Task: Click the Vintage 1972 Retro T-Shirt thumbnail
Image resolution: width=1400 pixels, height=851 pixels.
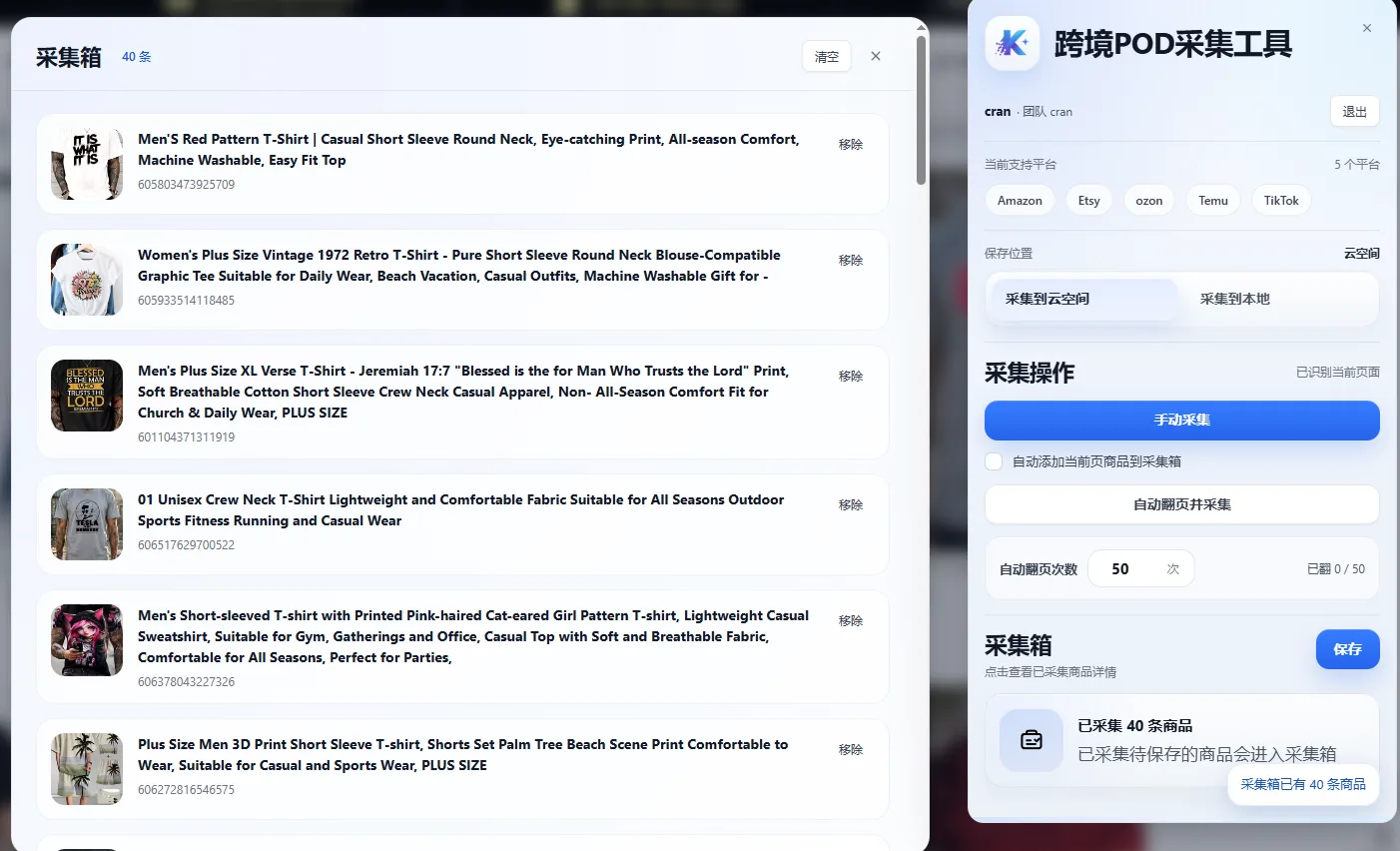Action: (x=87, y=280)
